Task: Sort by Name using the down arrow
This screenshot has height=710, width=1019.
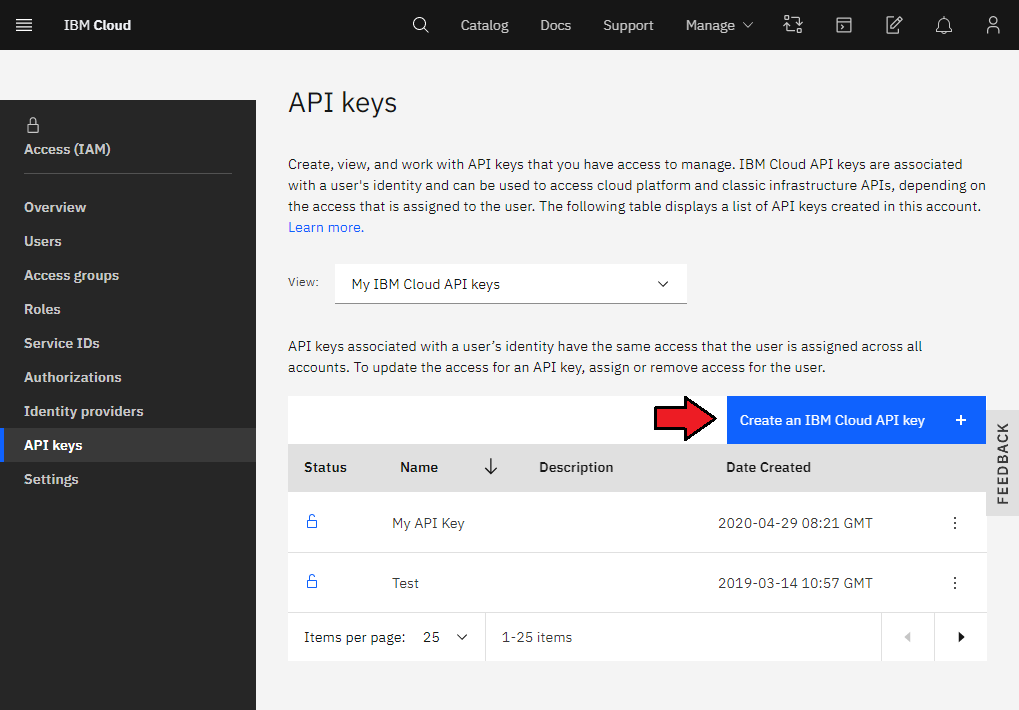Action: tap(491, 466)
